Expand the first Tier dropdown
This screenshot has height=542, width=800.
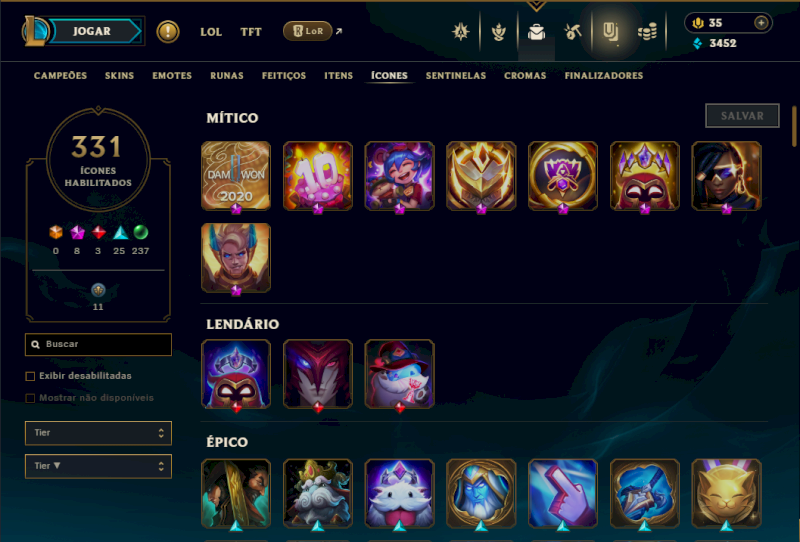98,433
